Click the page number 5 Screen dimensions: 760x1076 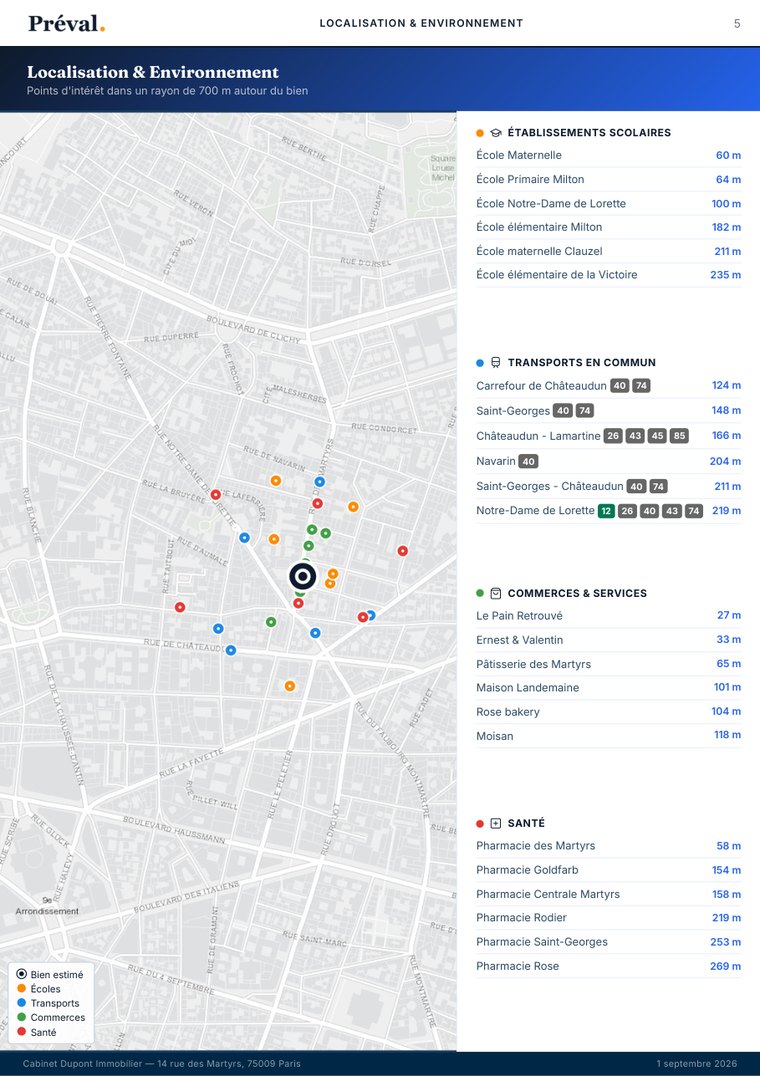pyautogui.click(x=737, y=23)
